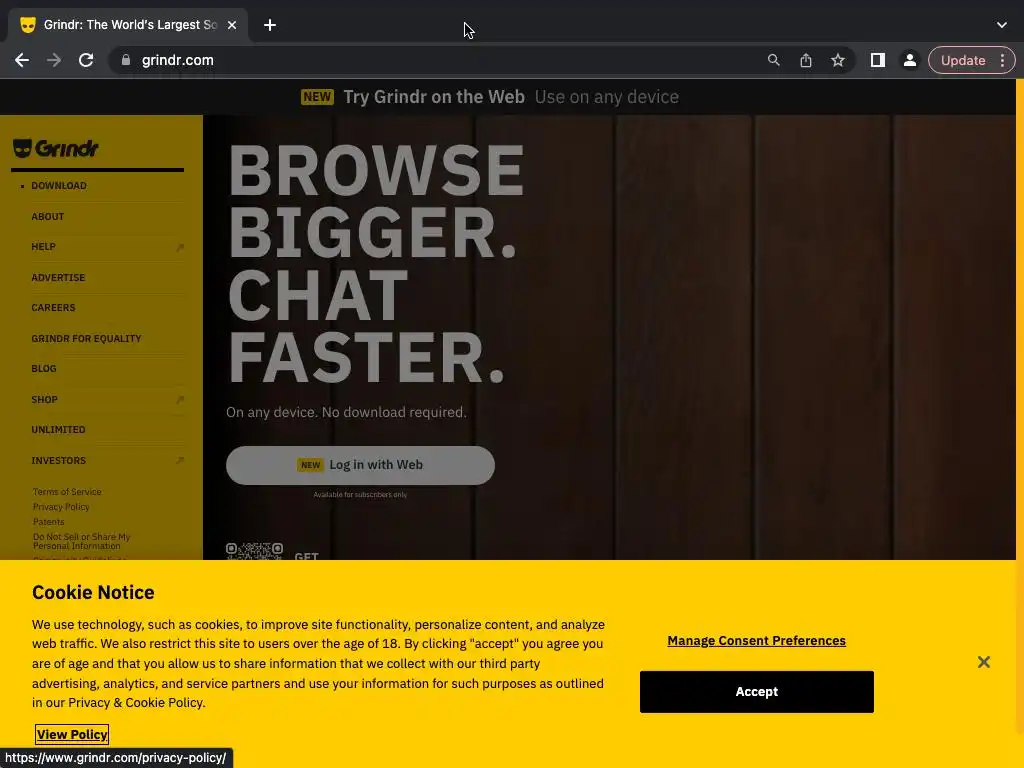Toggle the browser side panel icon
The image size is (1024, 768).
pyautogui.click(x=878, y=60)
